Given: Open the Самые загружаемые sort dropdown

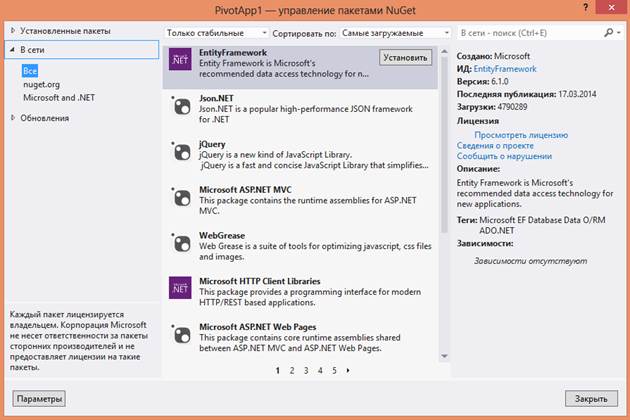Looking at the screenshot, I should [395, 33].
